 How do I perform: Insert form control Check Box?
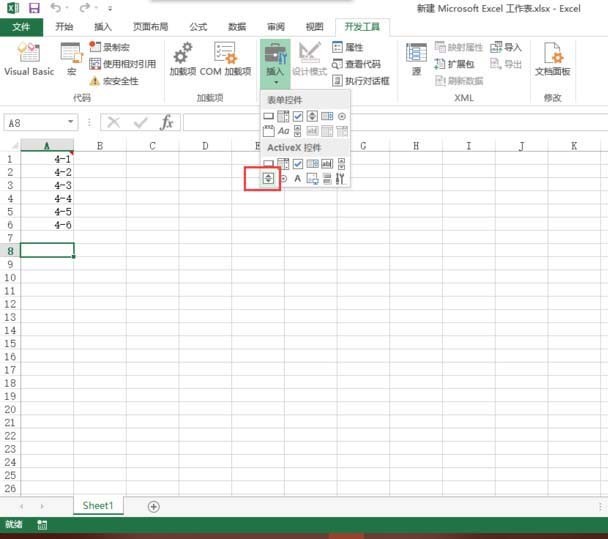298,116
